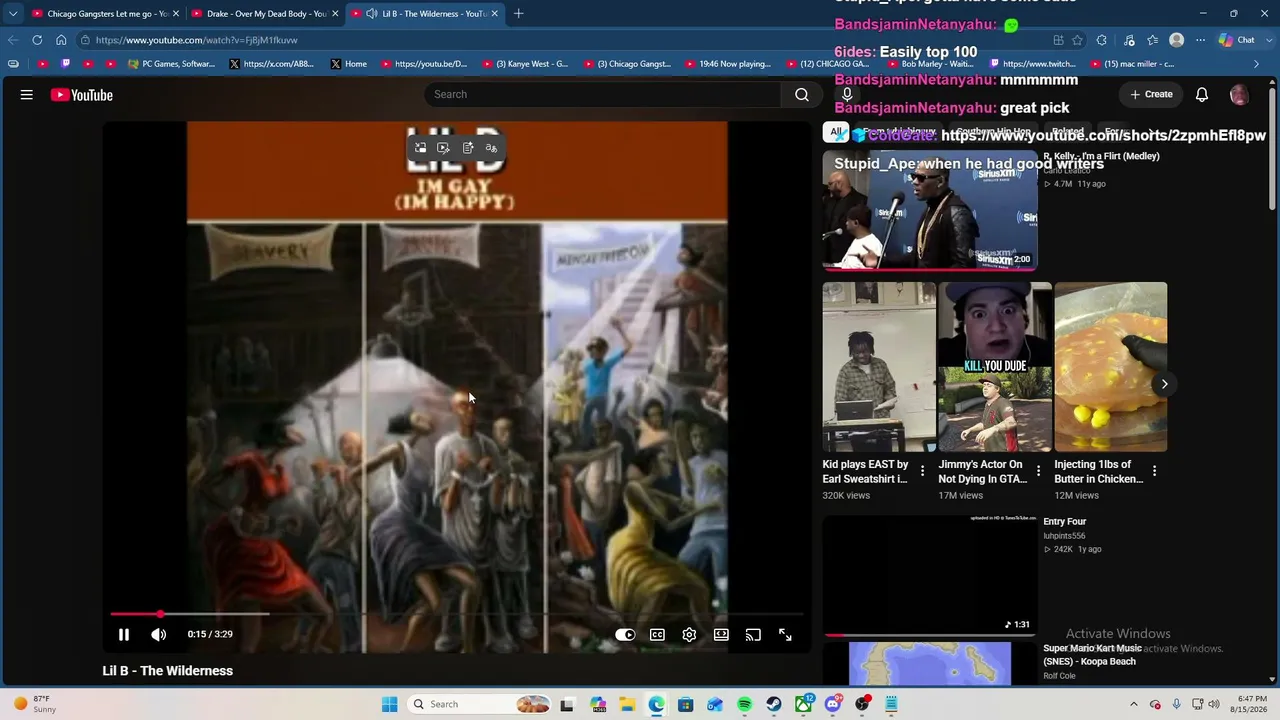Open the Kid plays EAST short

pos(879,367)
